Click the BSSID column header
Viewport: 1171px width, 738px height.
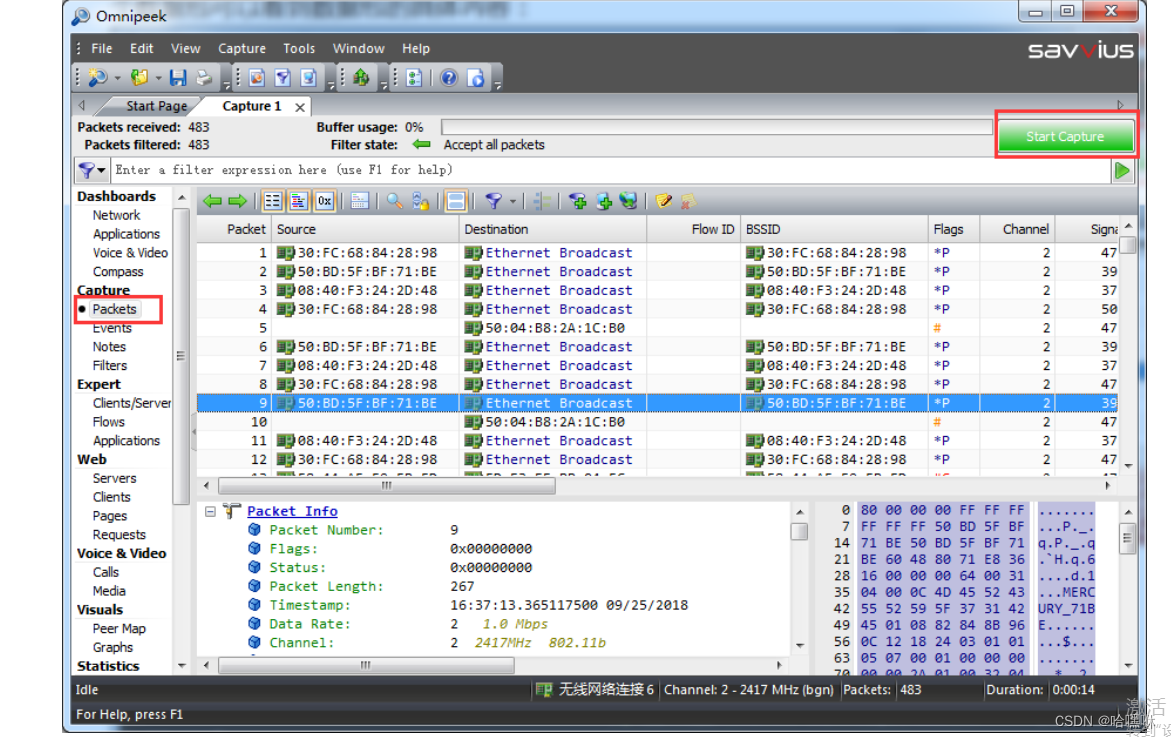(x=833, y=229)
